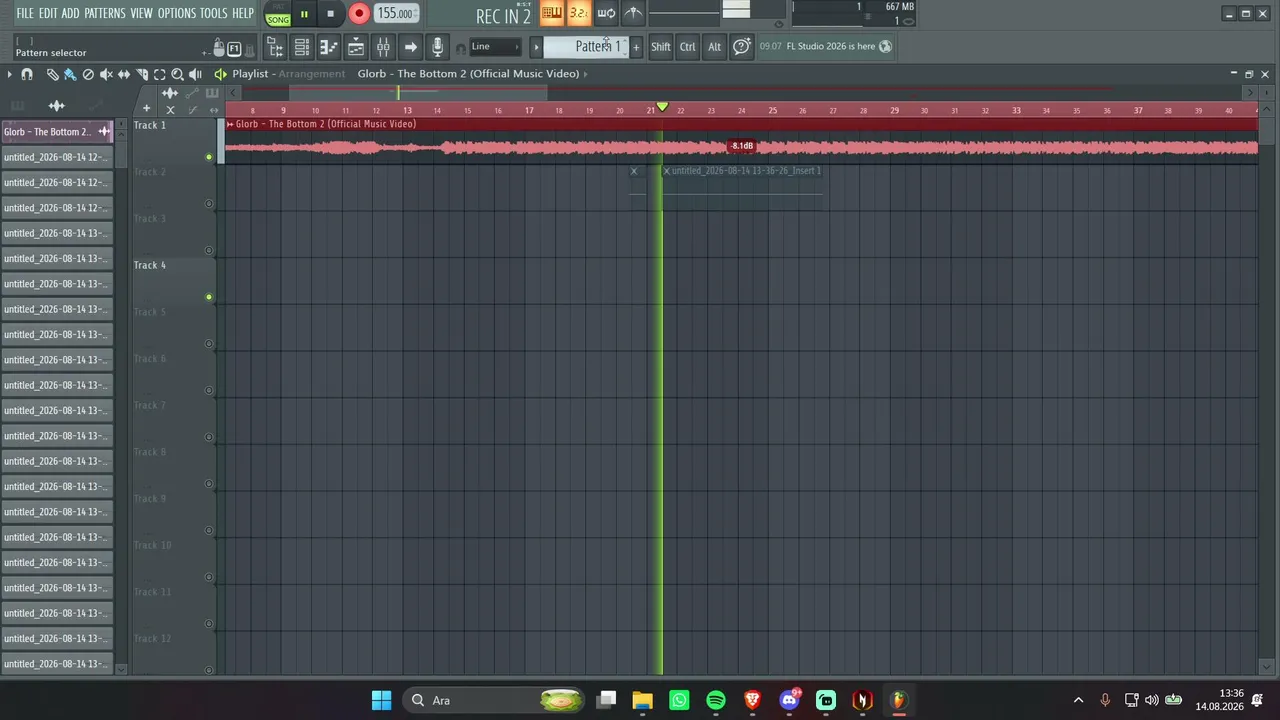Toggle loop recording icon

pyautogui.click(x=606, y=13)
